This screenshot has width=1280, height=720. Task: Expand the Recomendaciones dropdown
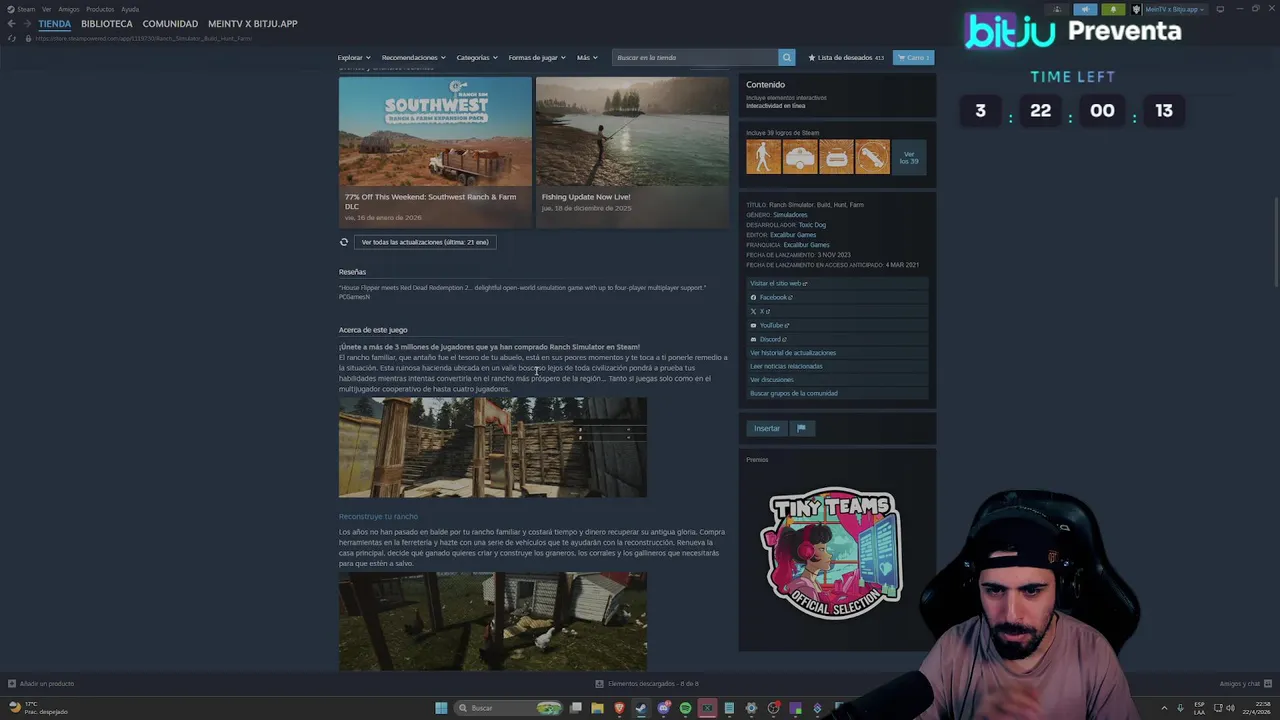(413, 57)
